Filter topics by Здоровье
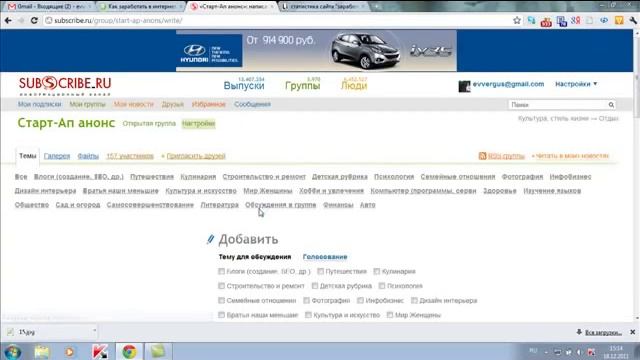 (x=500, y=191)
